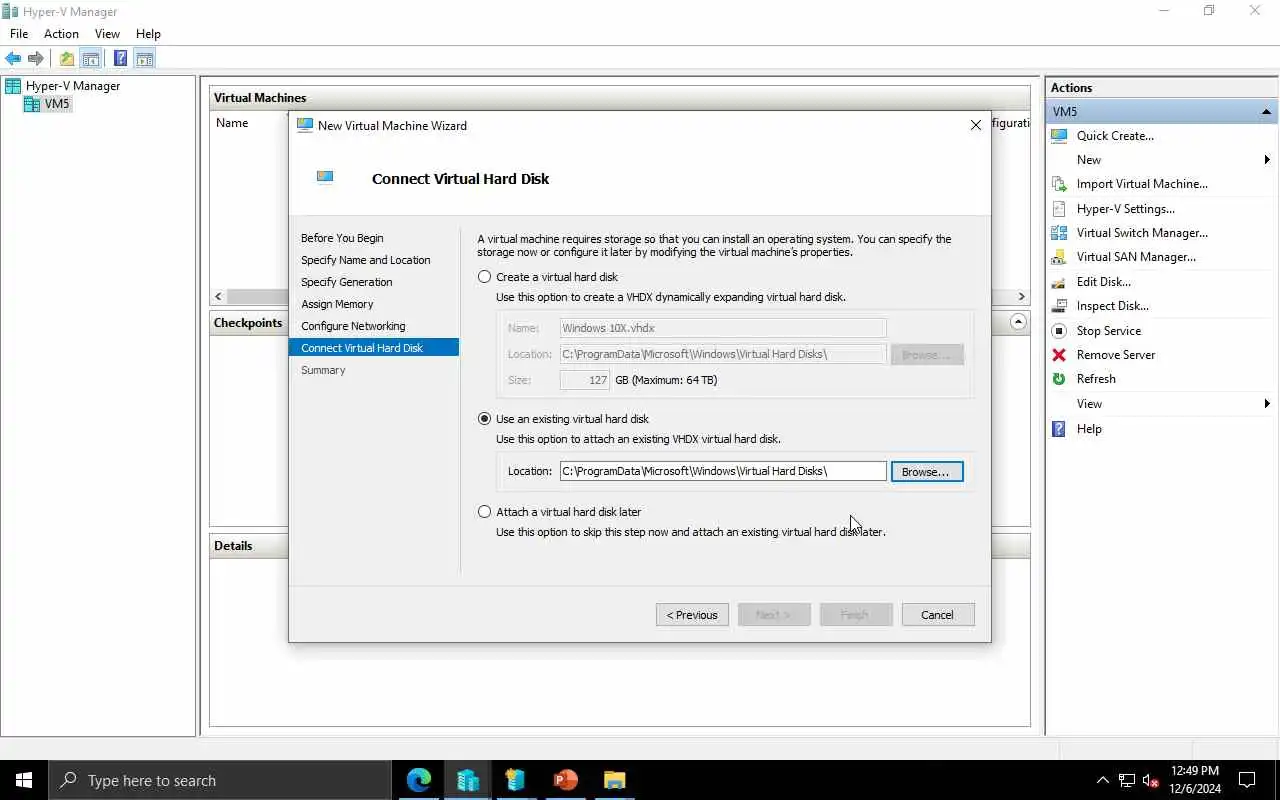Screen dimensions: 1280x800
Task: Click the Inspect Disk icon
Action: (1059, 306)
